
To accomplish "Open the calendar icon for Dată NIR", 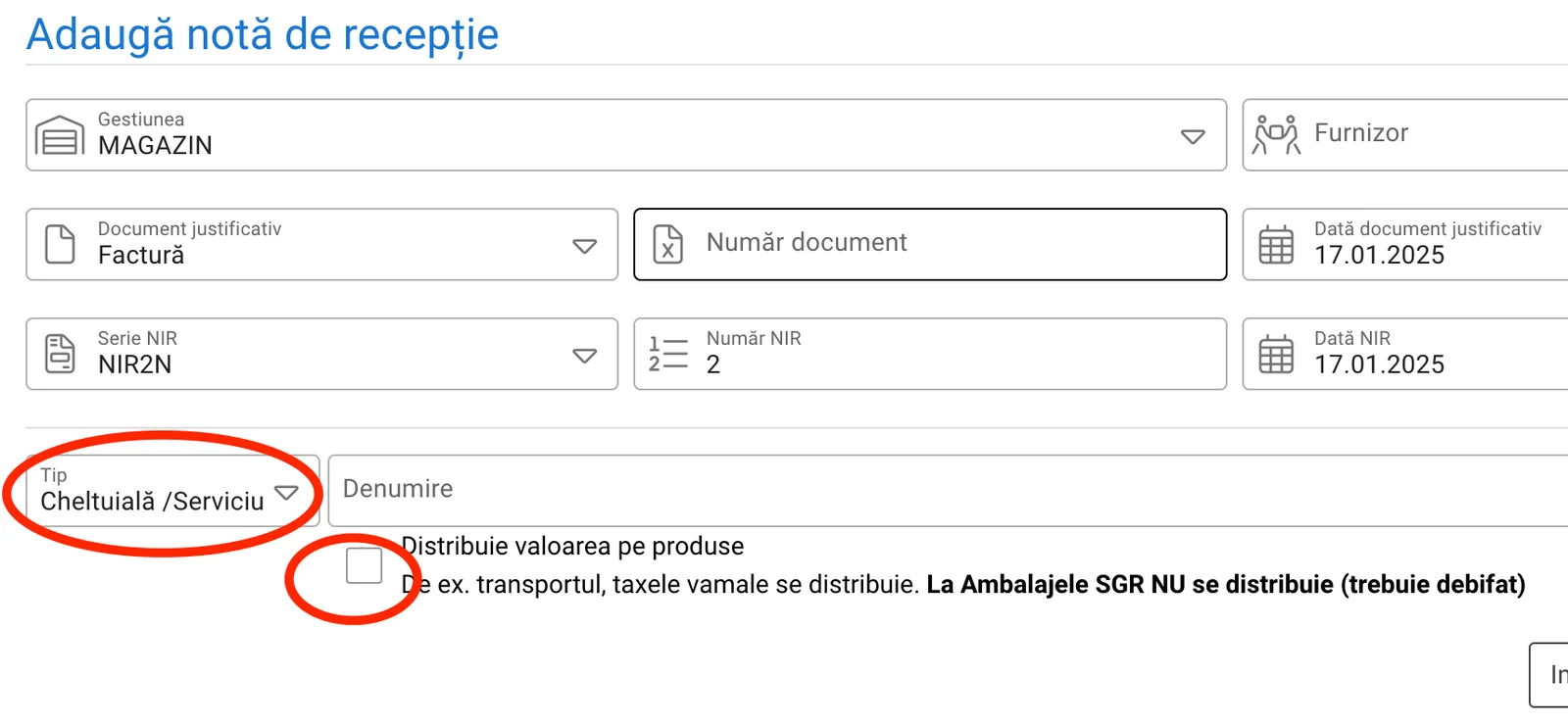I will 1276,354.
